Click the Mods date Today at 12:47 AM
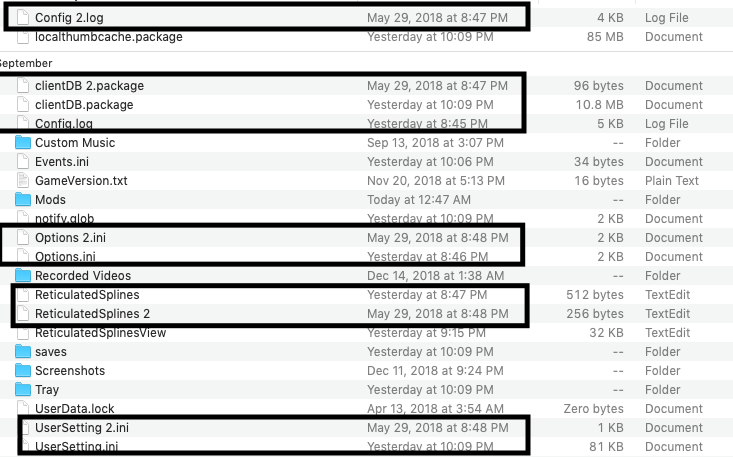733x457 pixels. (x=419, y=200)
